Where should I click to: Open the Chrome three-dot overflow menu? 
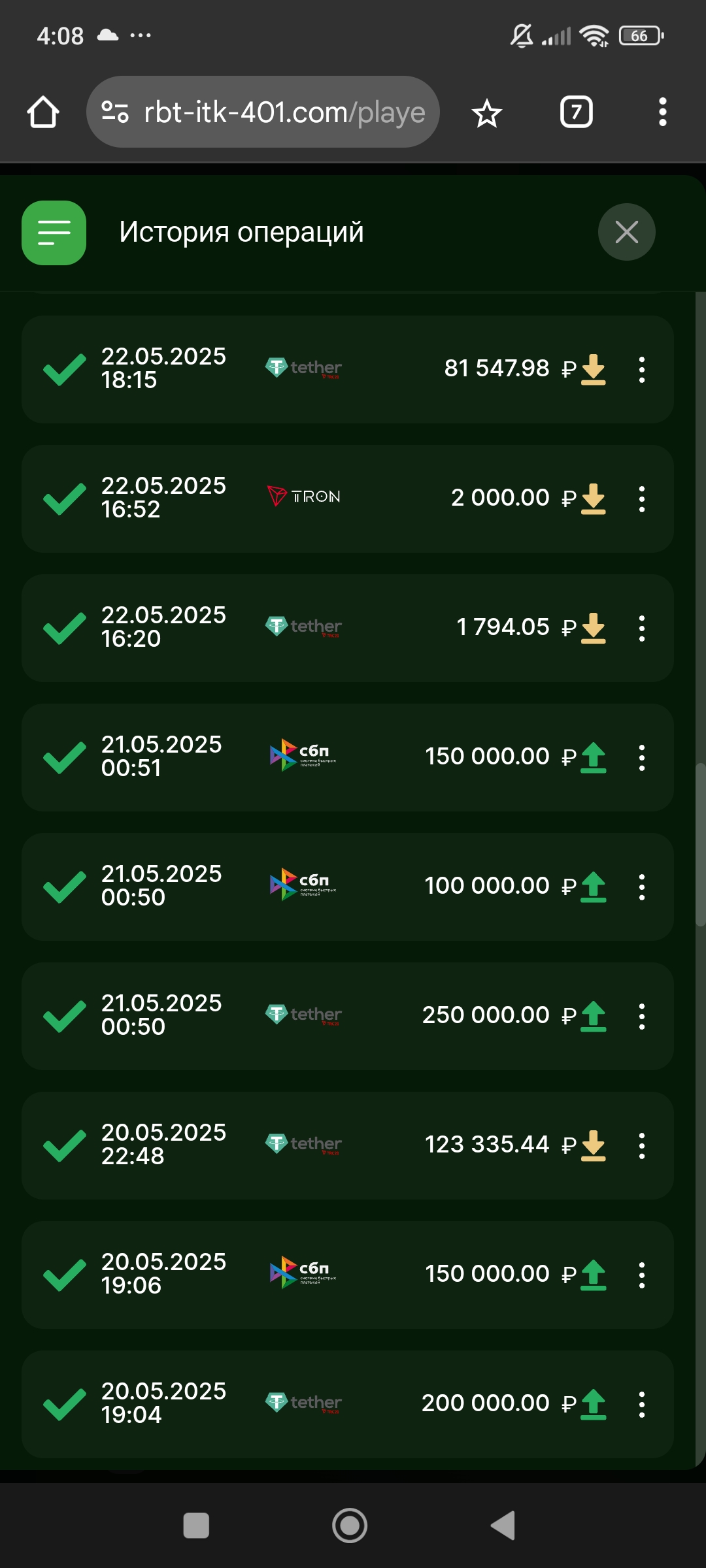pos(662,112)
